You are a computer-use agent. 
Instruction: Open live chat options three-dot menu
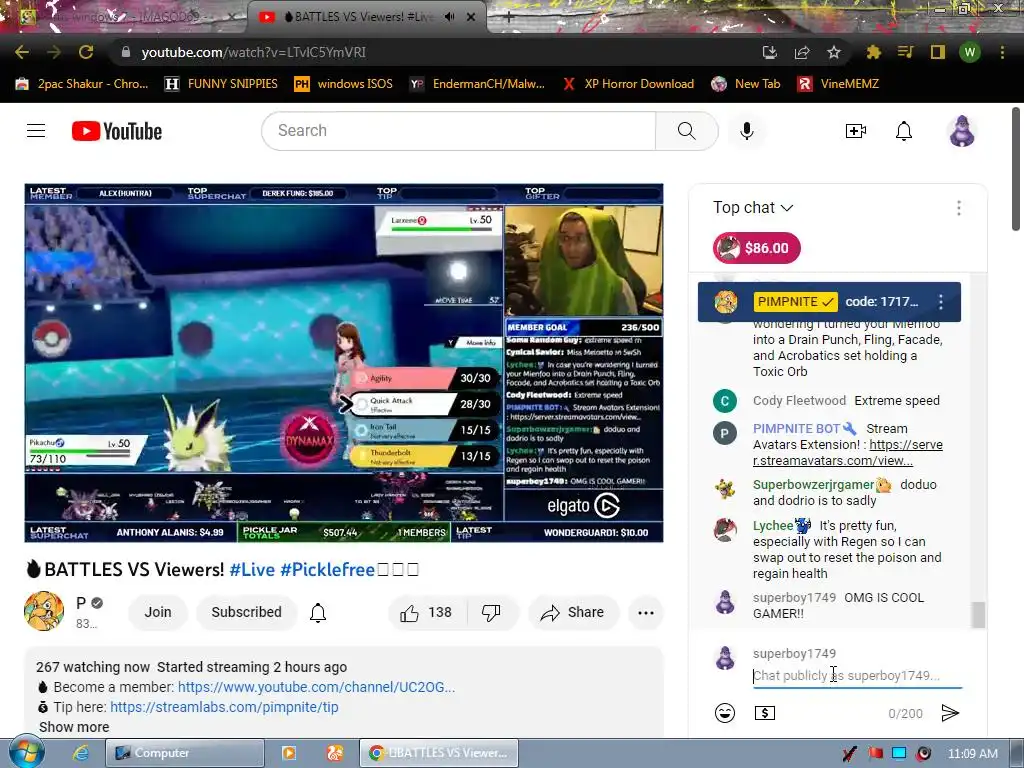coord(959,208)
